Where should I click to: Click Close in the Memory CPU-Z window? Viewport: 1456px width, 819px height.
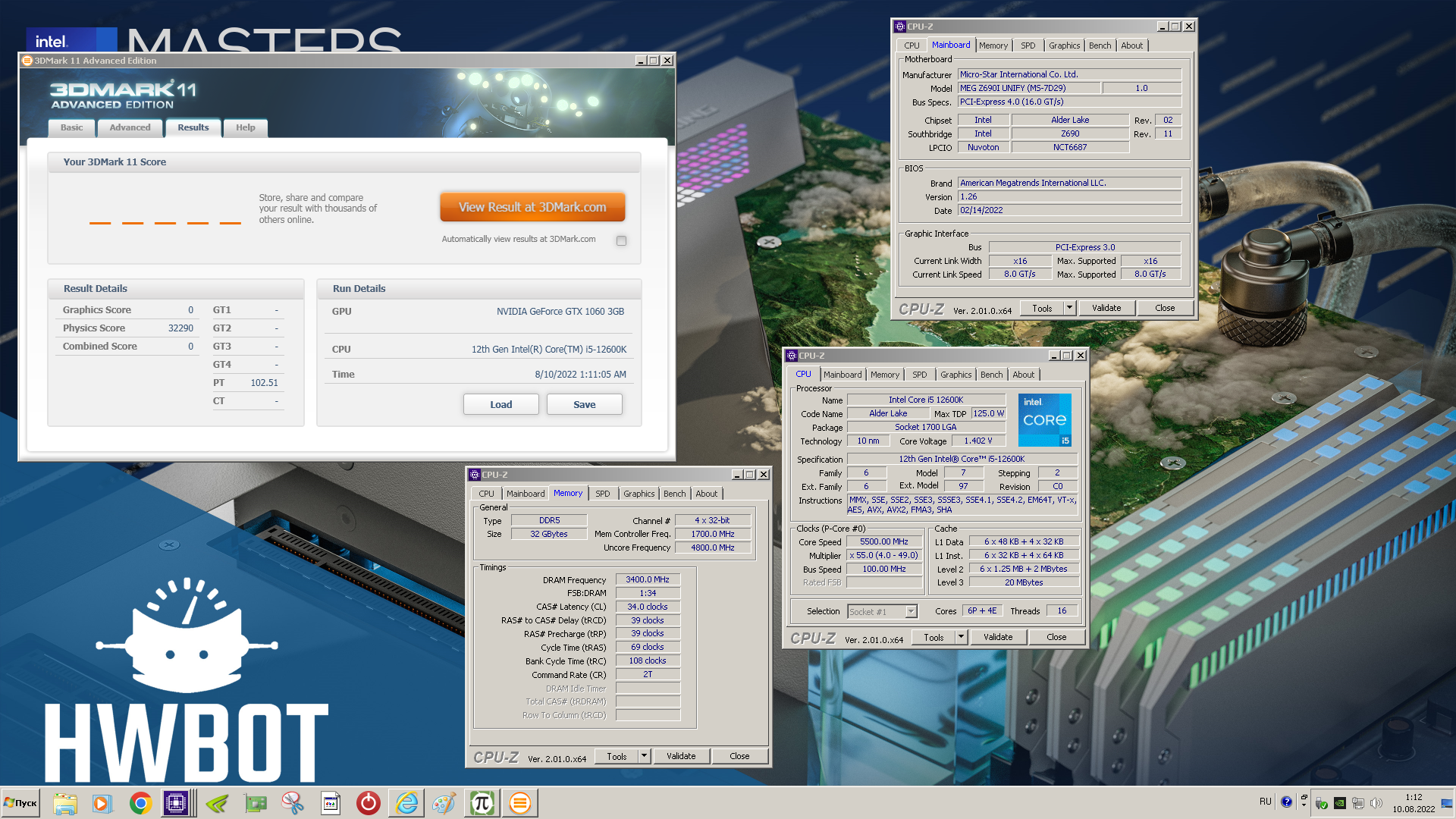739,756
